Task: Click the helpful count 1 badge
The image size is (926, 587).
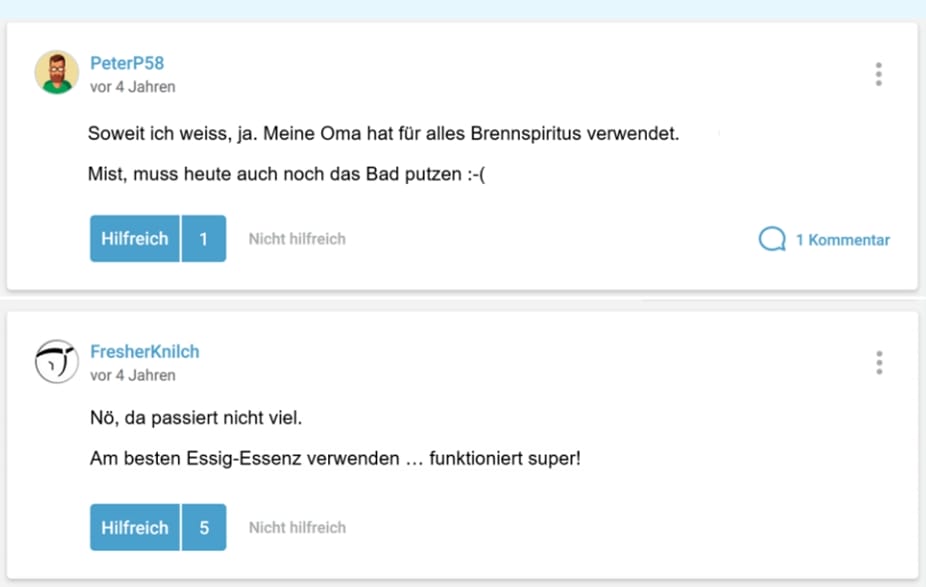Action: tap(204, 239)
